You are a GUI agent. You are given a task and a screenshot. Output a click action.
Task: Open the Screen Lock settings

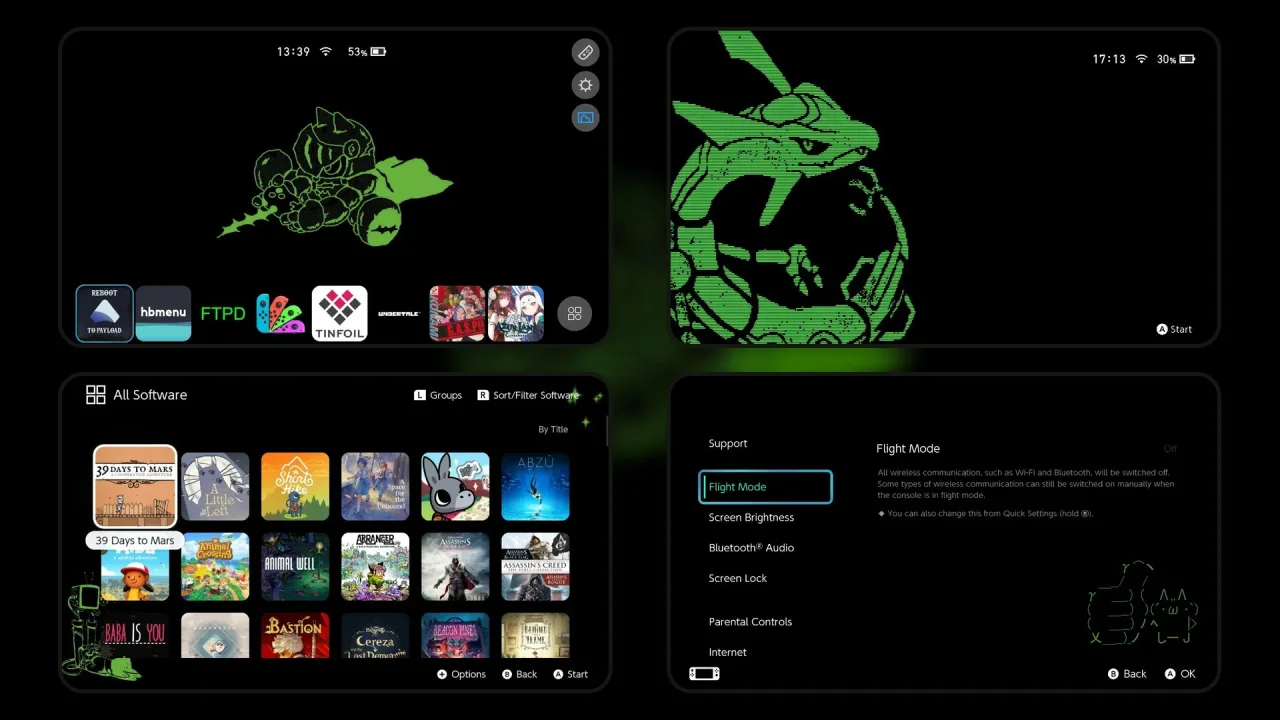coord(738,579)
